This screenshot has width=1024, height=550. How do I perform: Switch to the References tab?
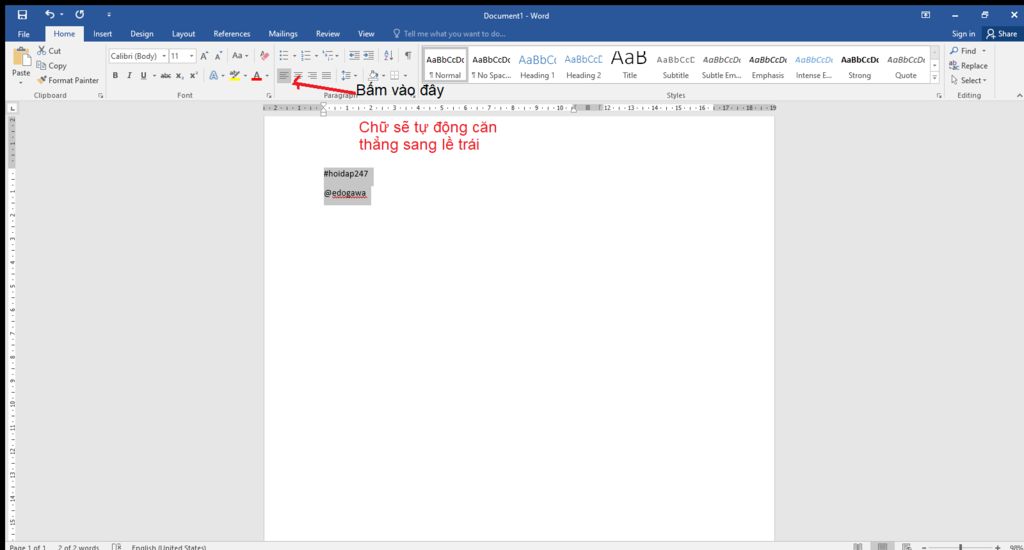(232, 34)
